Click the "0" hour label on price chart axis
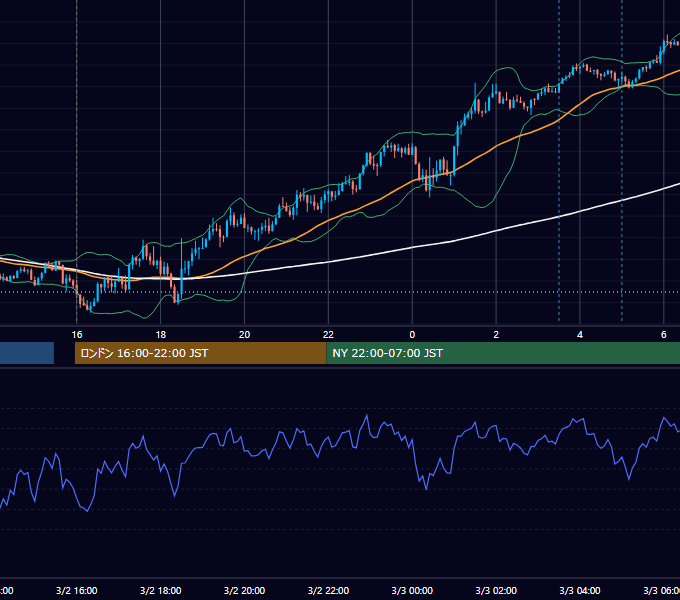 (x=412, y=334)
